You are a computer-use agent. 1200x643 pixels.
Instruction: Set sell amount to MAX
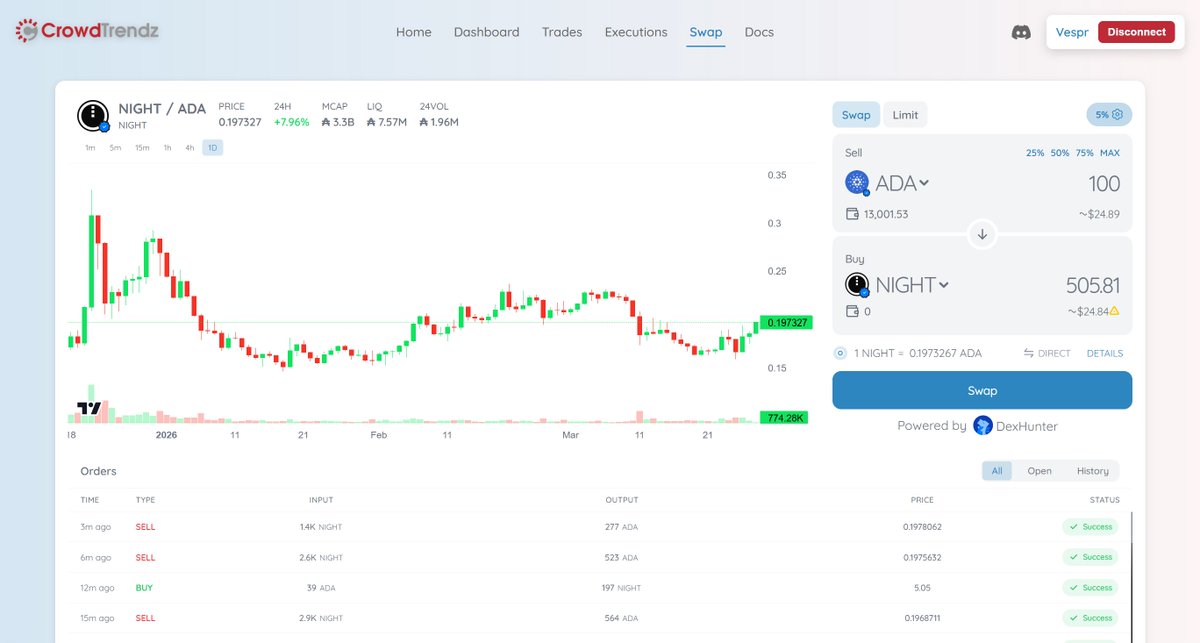click(x=1110, y=153)
